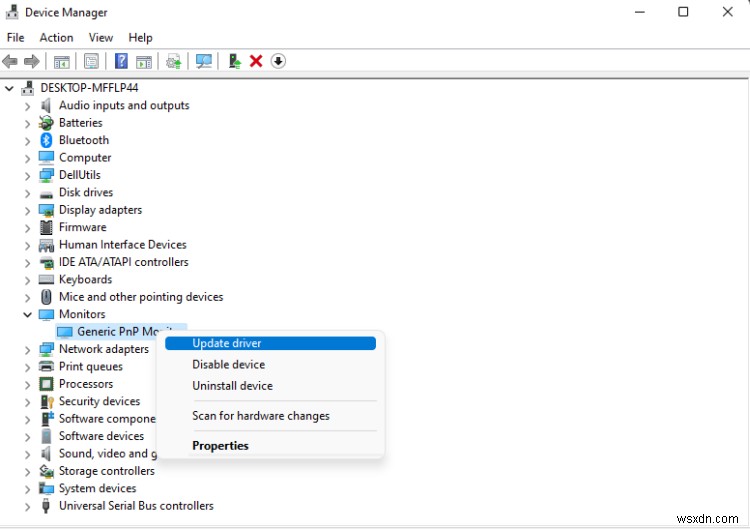Image resolution: width=750 pixels, height=529 pixels.
Task: Click the down-arrow Disable device toolbar icon
Action: pos(278,61)
